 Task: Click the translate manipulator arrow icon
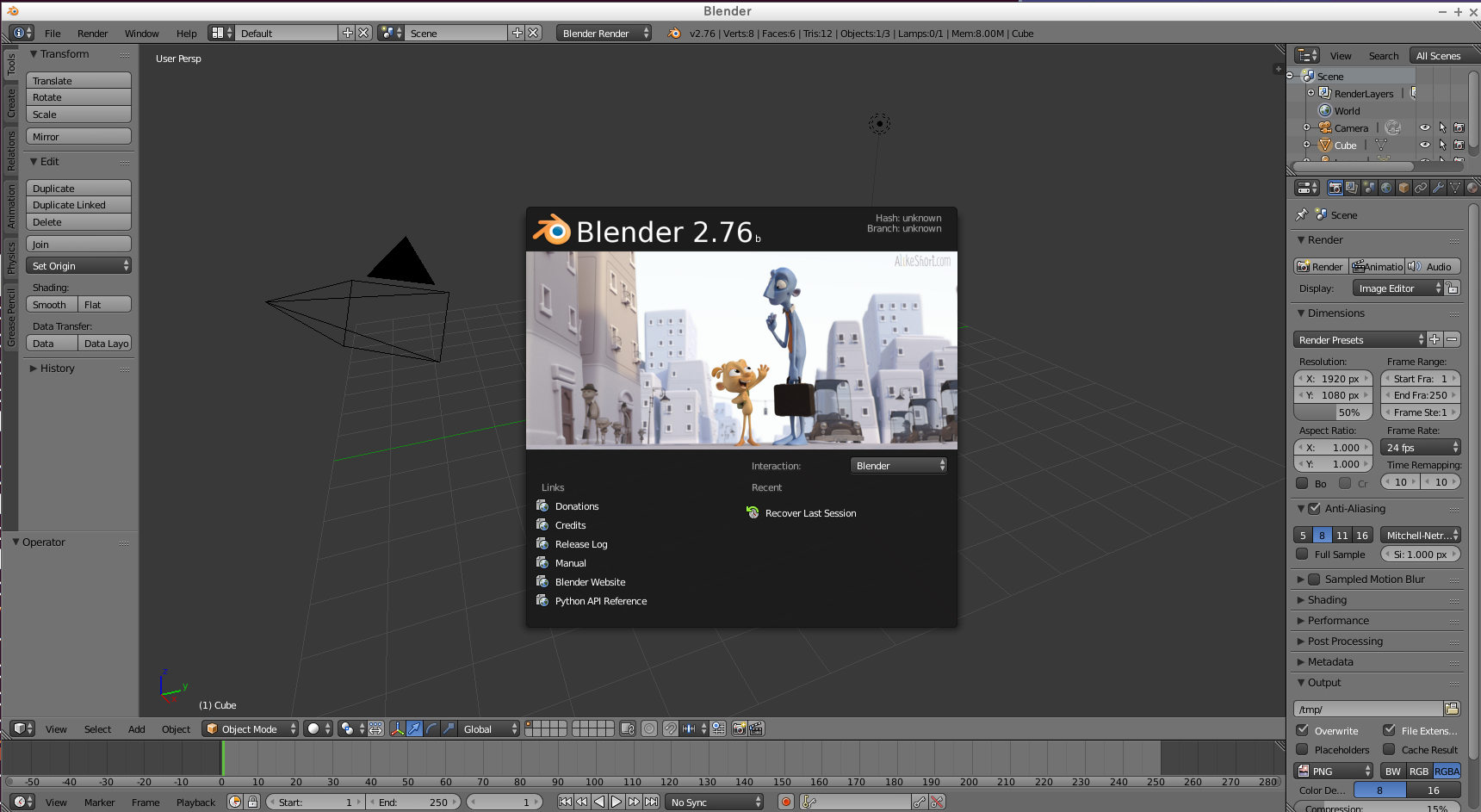point(414,728)
